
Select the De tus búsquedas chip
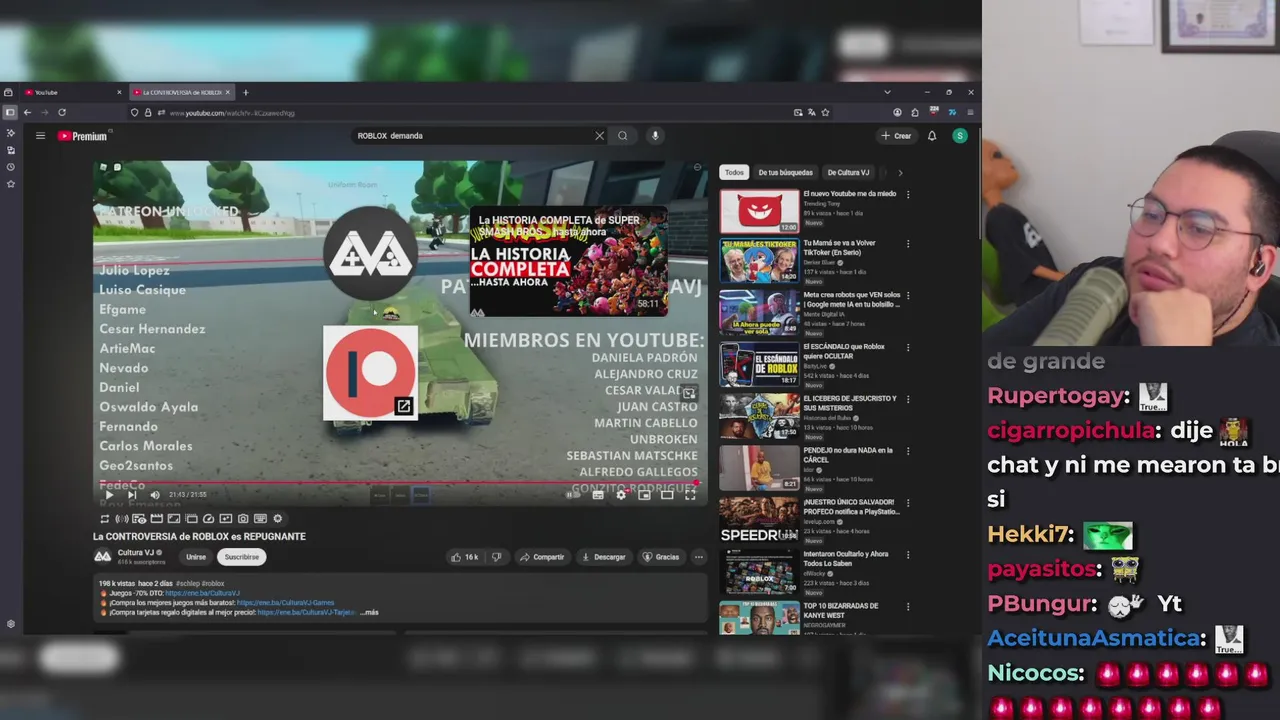click(785, 173)
